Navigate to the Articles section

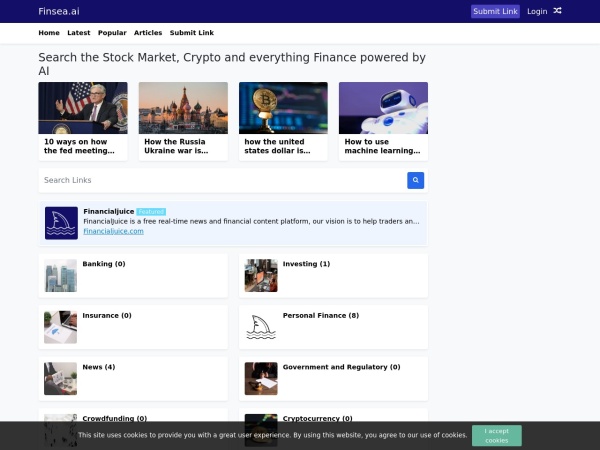[x=148, y=33]
